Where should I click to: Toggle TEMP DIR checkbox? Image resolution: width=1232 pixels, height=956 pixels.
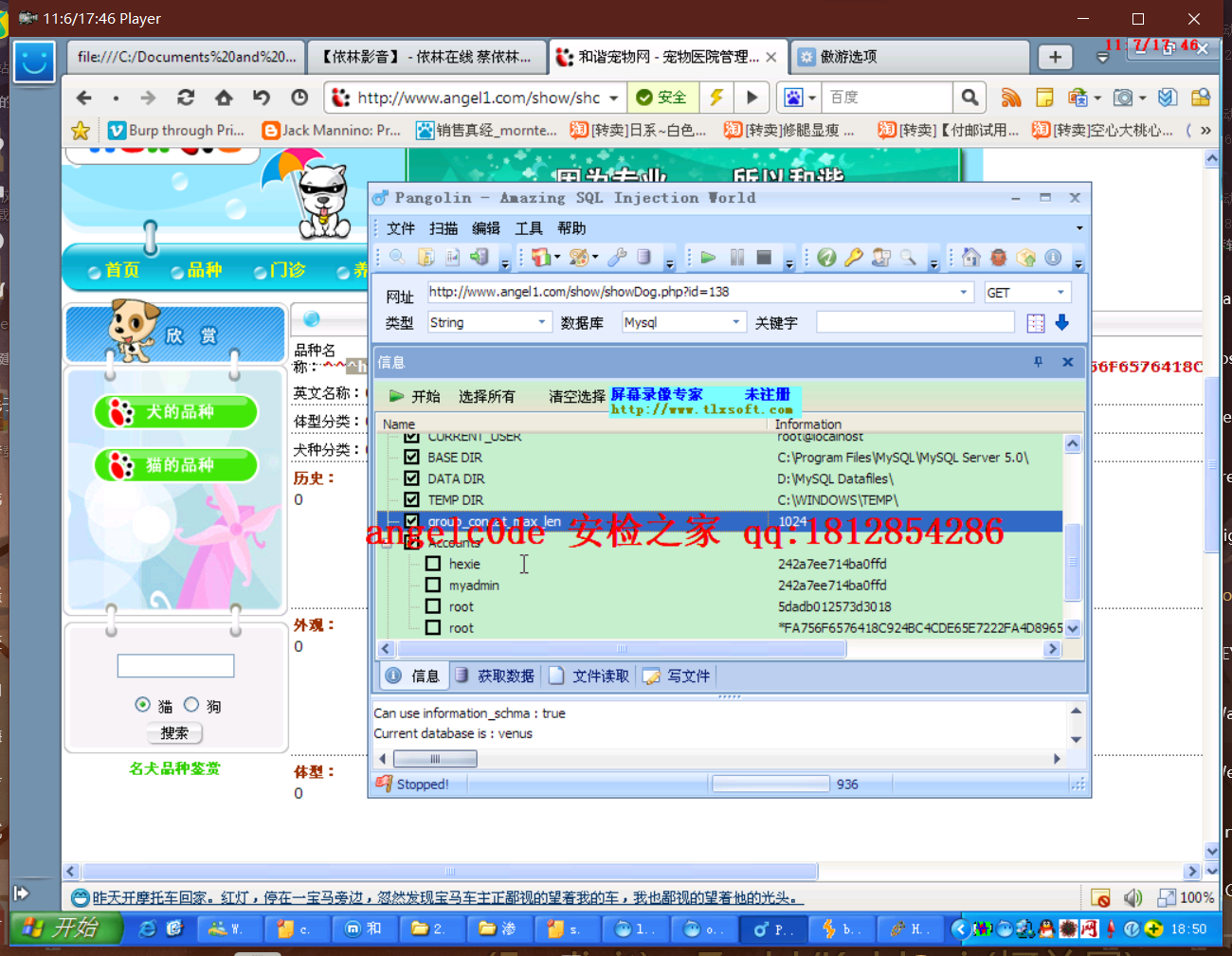(411, 499)
